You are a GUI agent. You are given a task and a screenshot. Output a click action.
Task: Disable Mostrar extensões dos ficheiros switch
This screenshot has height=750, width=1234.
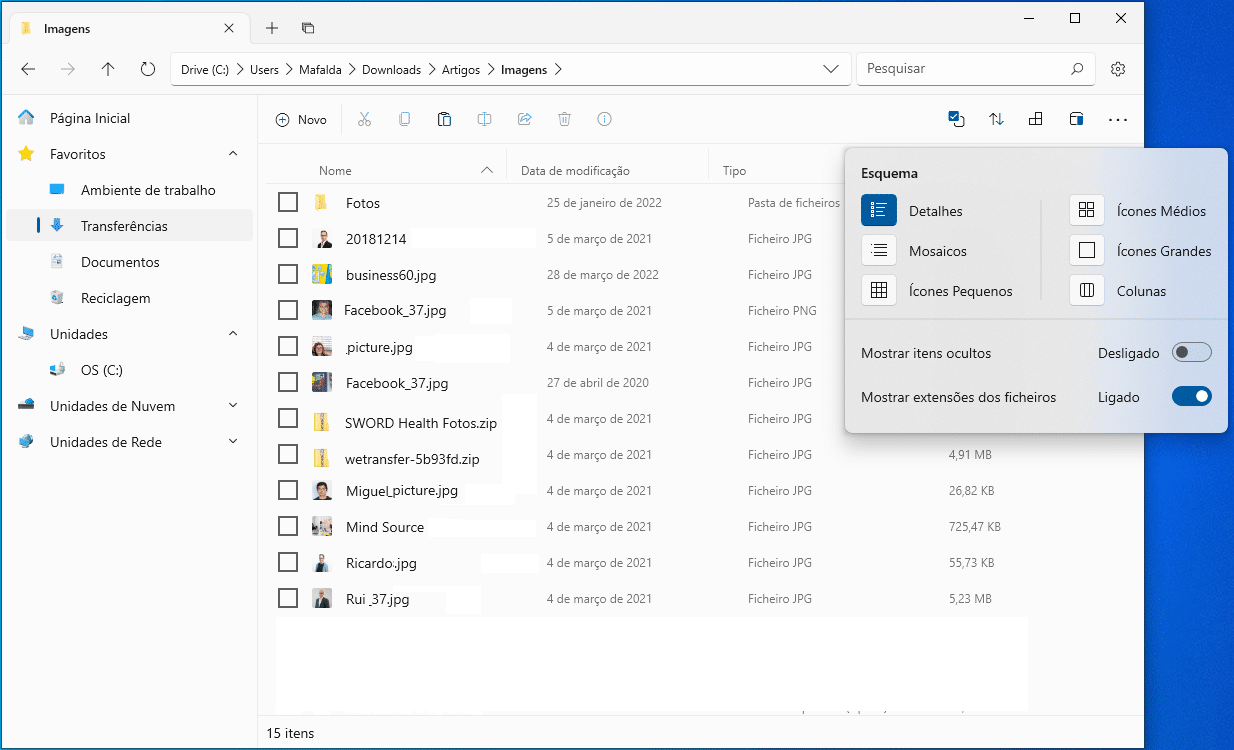click(x=1191, y=397)
